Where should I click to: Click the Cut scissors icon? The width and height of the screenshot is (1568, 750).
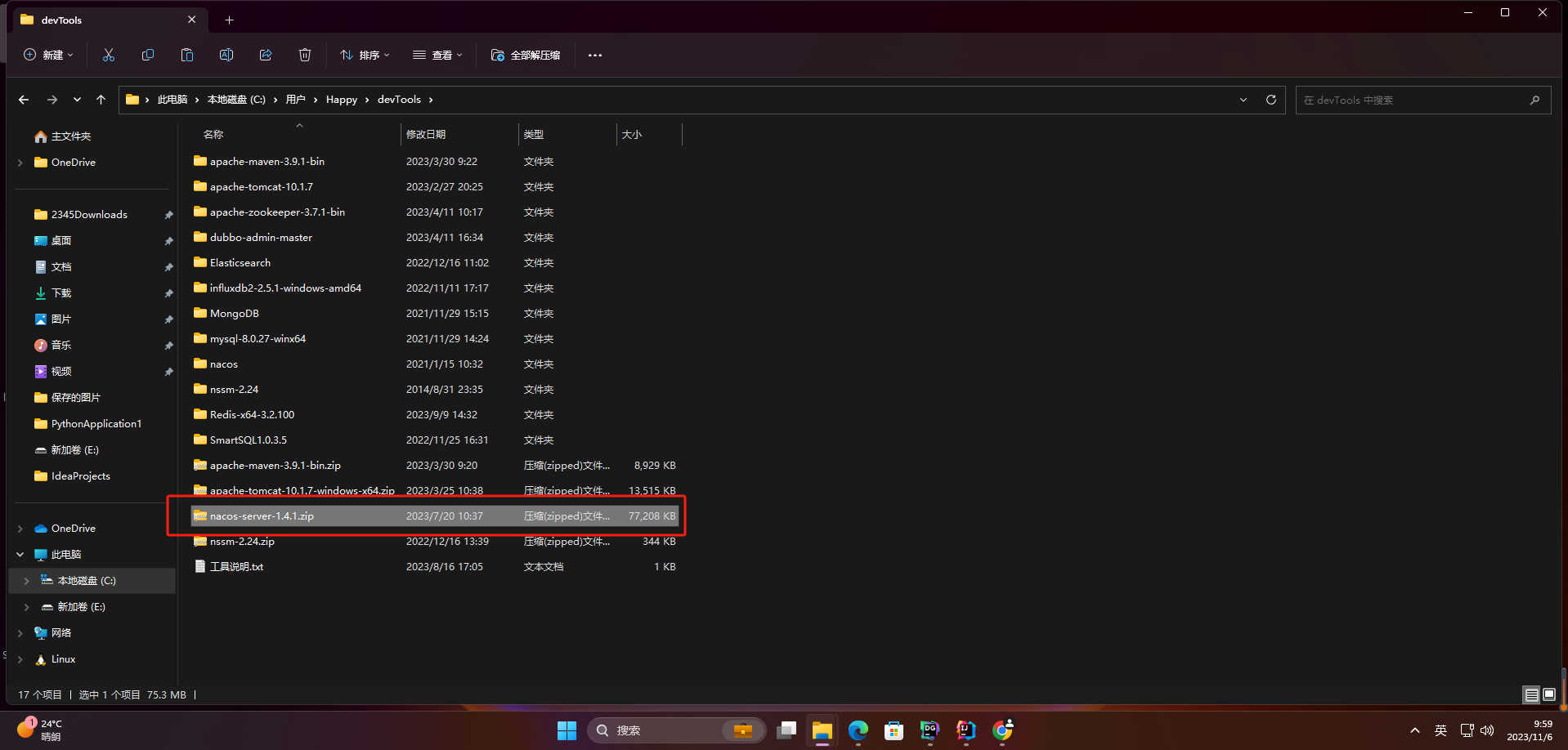[109, 55]
